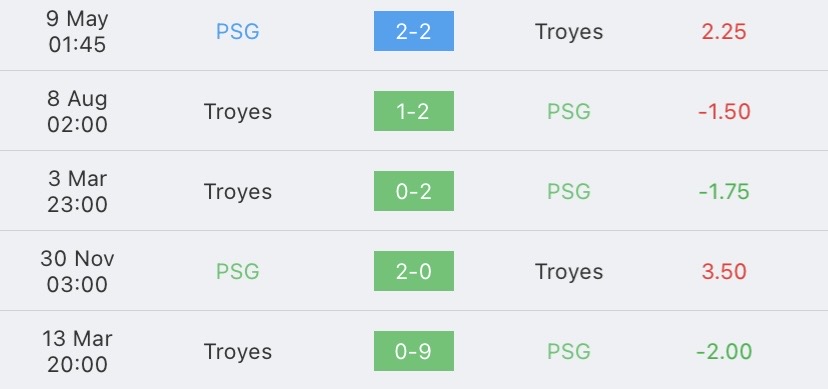This screenshot has height=389, width=828.
Task: Select PSG in the 9 May match
Action: pyautogui.click(x=238, y=32)
